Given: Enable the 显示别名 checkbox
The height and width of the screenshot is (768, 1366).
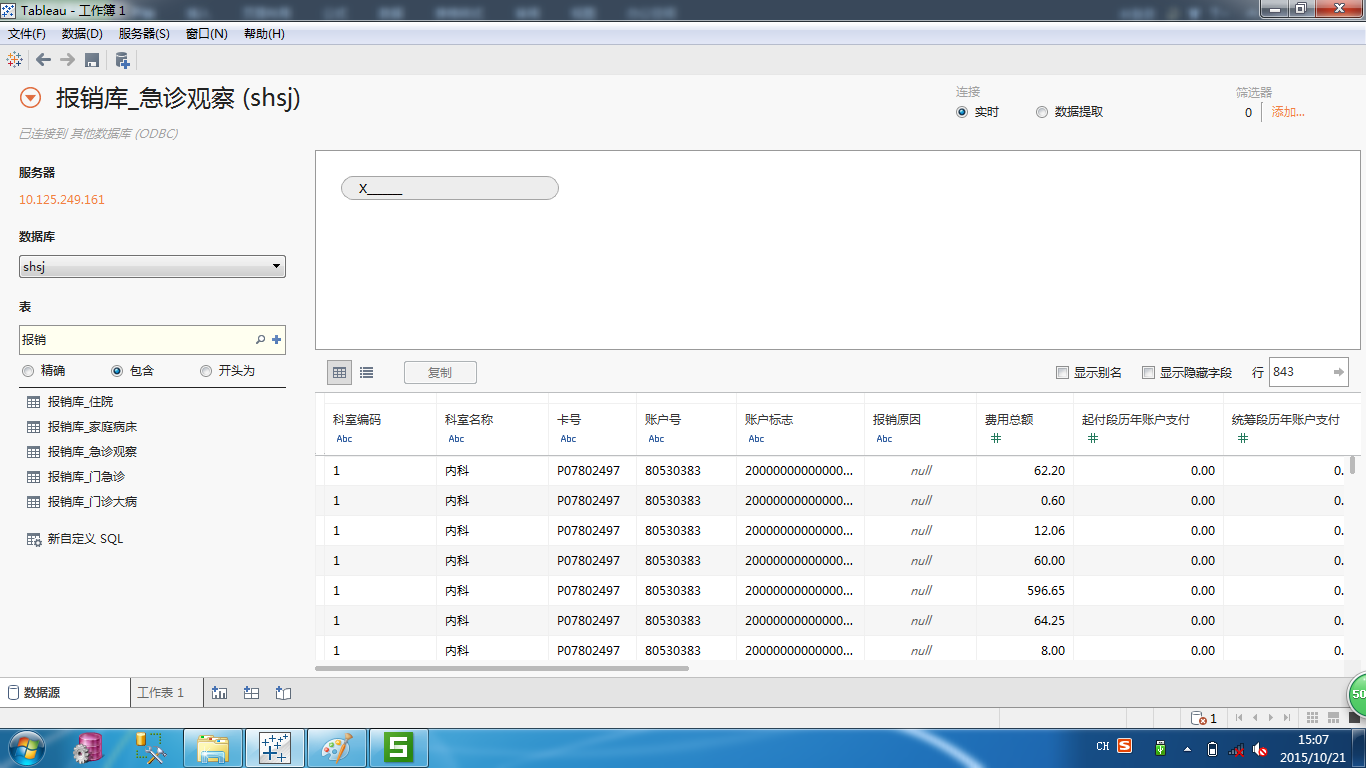Looking at the screenshot, I should 1063,373.
